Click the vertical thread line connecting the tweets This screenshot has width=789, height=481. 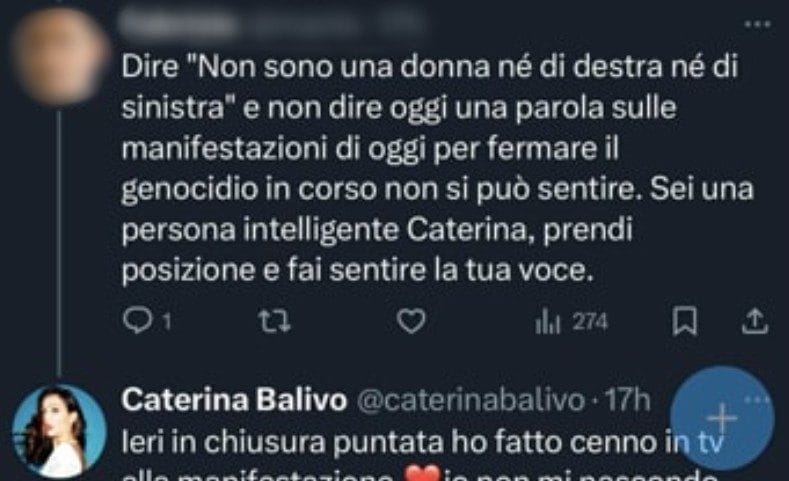(x=59, y=244)
